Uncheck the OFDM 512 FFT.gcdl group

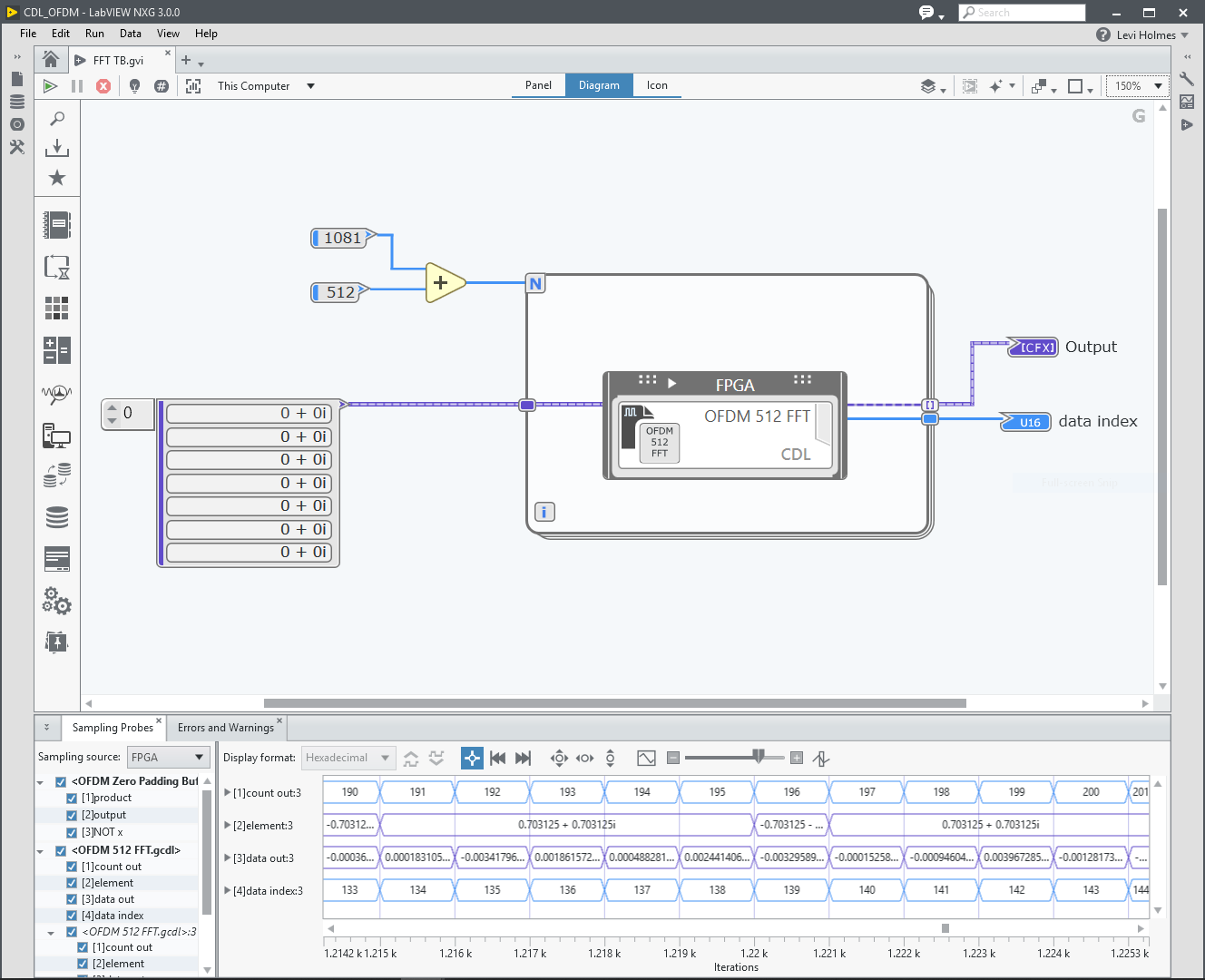(61, 850)
